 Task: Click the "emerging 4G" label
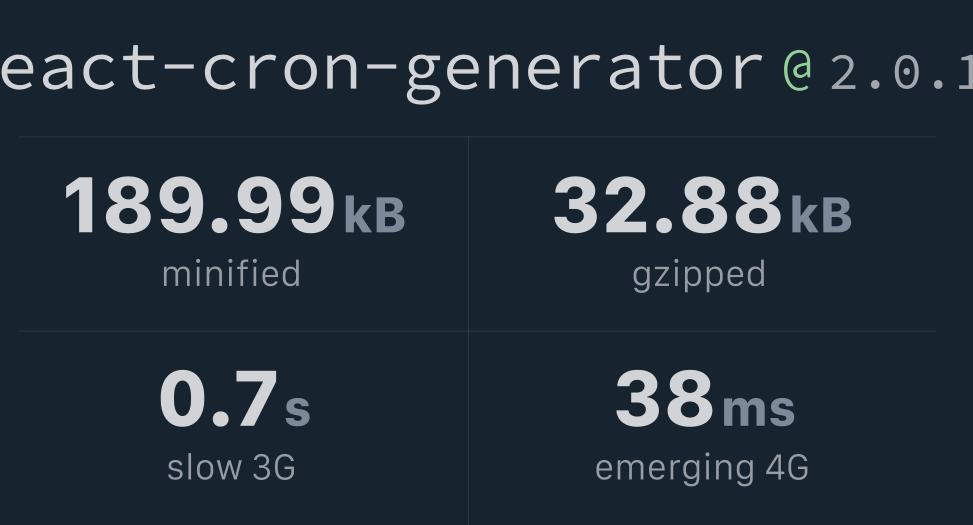701,468
